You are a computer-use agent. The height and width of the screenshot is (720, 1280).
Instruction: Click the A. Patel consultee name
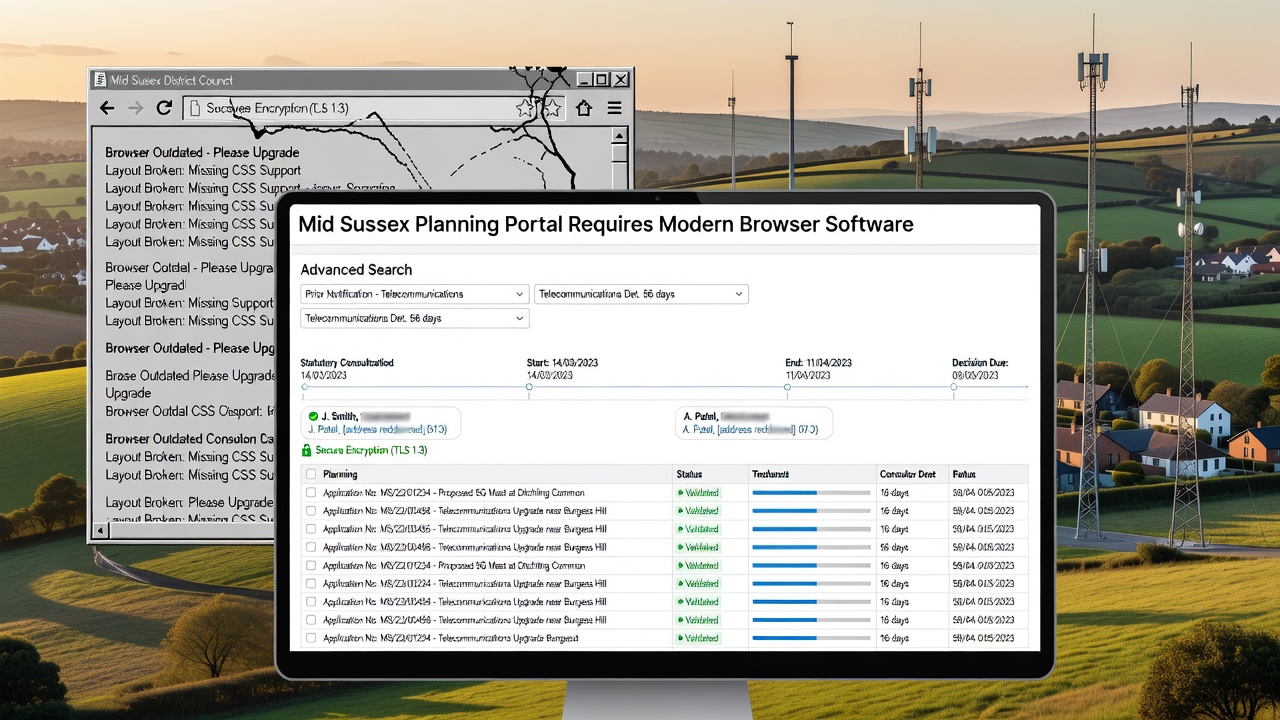700,415
